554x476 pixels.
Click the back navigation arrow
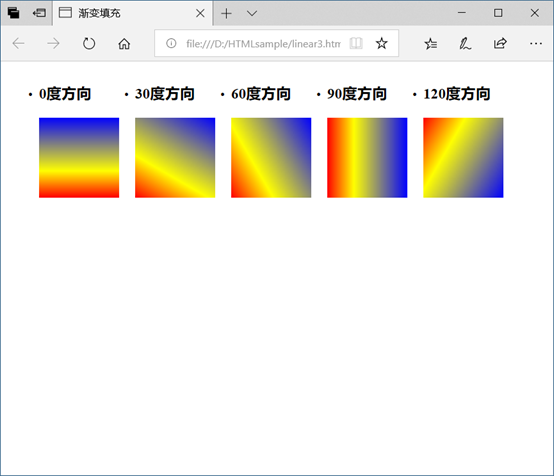click(x=18, y=44)
